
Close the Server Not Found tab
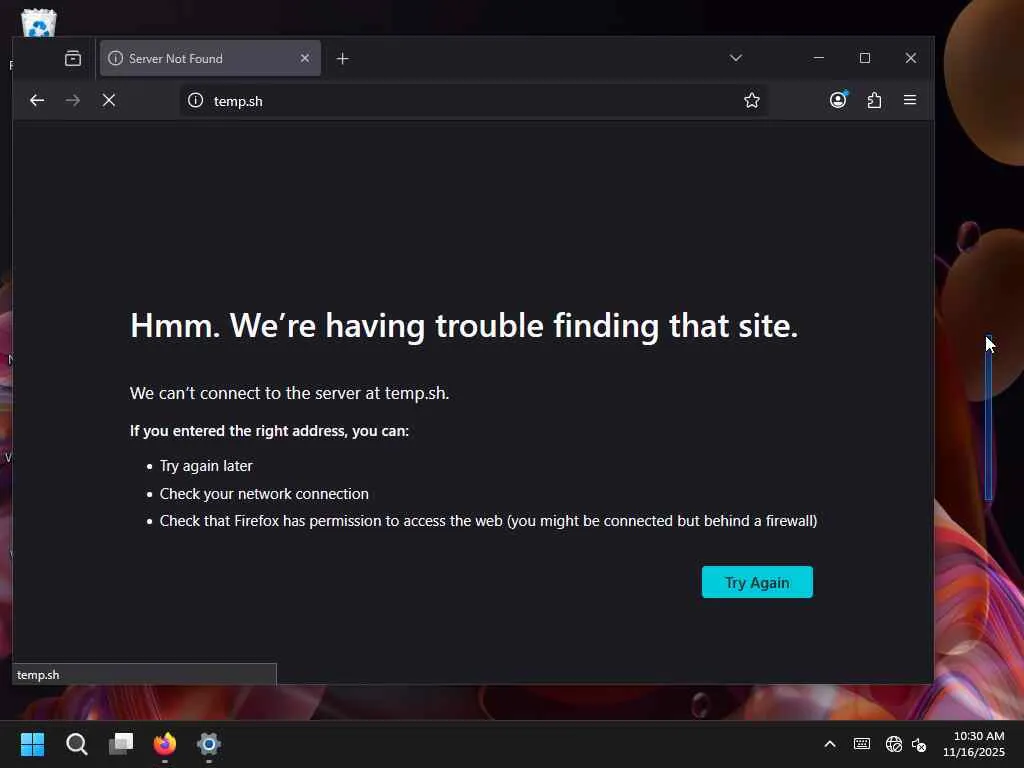[x=305, y=59]
